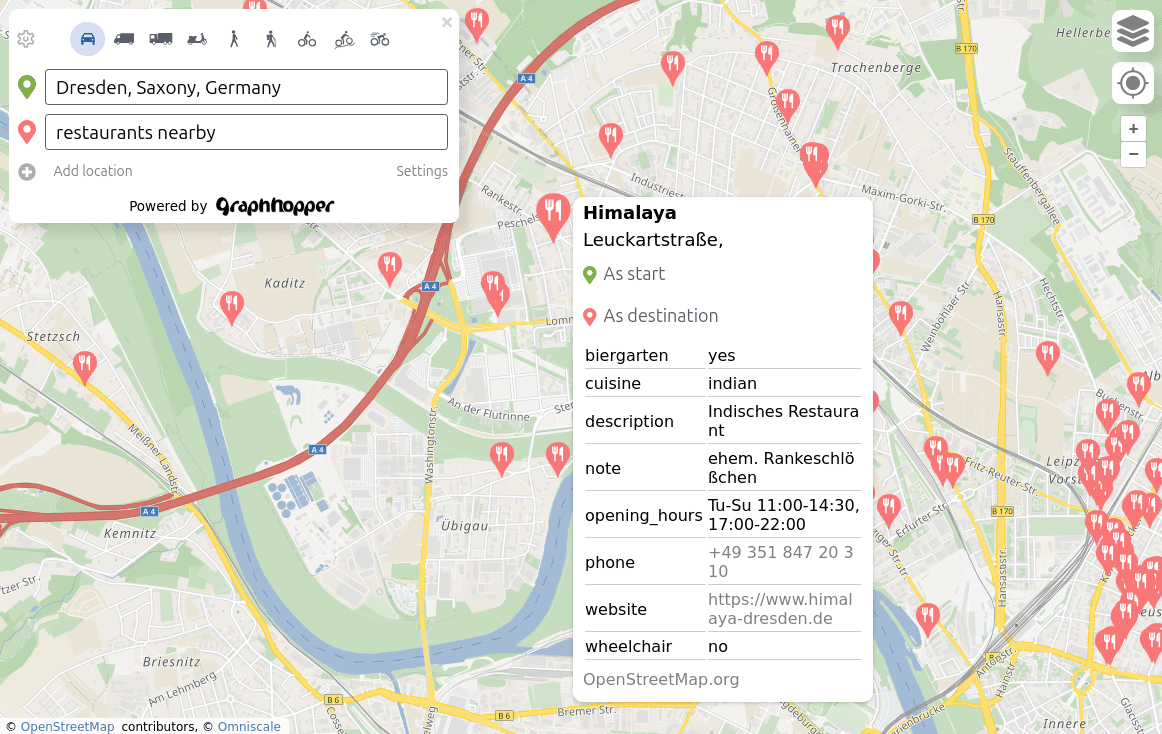Click the Add location button
The width and height of the screenshot is (1162, 734).
tap(92, 171)
